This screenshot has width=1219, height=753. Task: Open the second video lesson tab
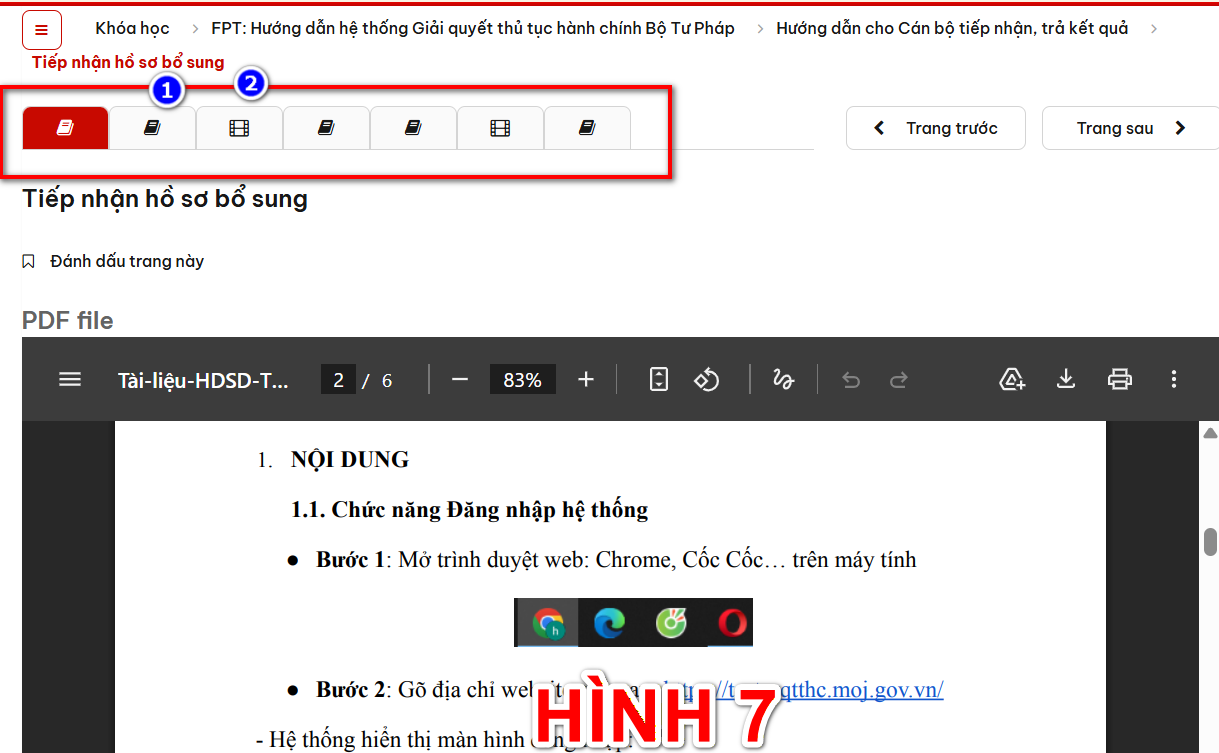pos(500,128)
